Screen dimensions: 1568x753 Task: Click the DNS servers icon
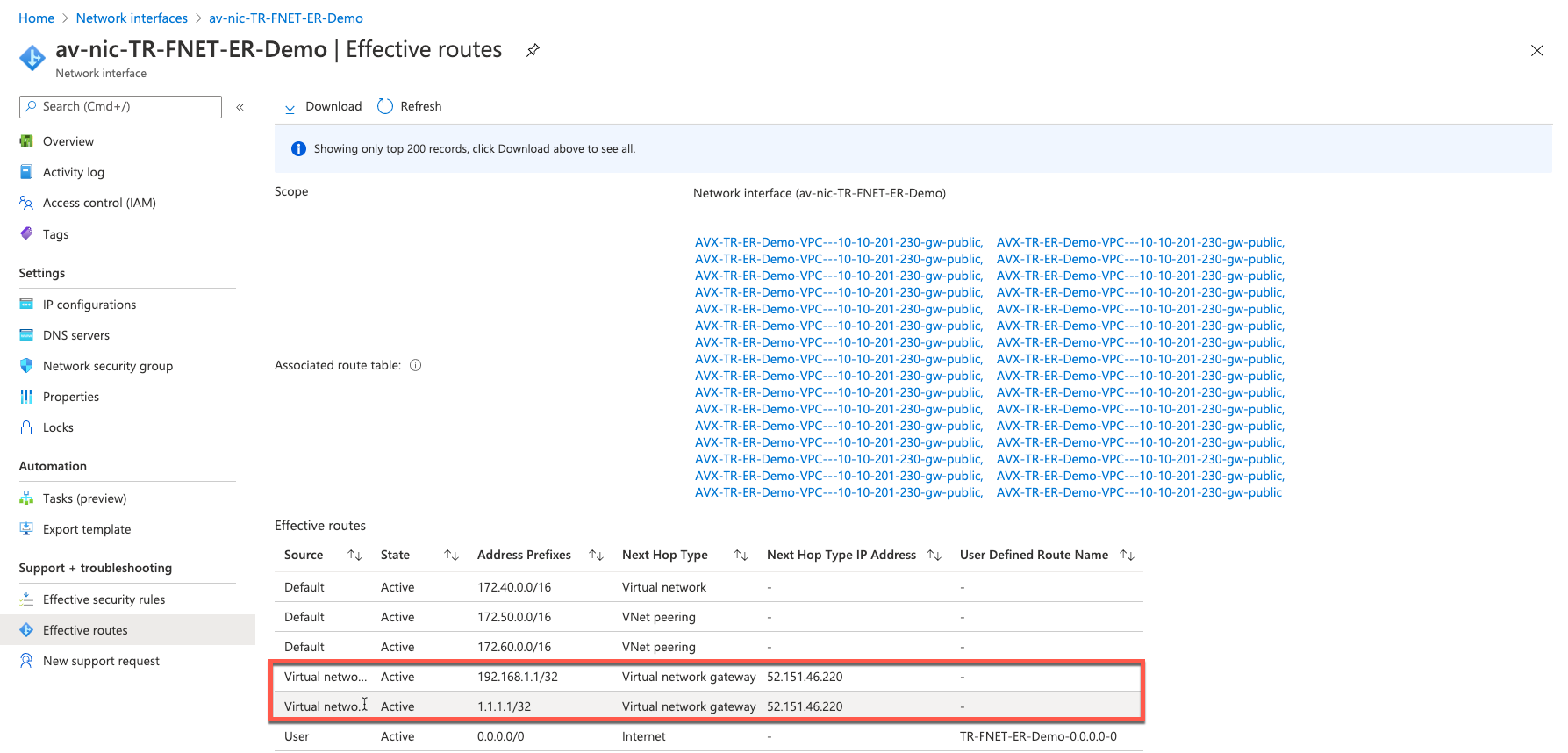point(26,335)
